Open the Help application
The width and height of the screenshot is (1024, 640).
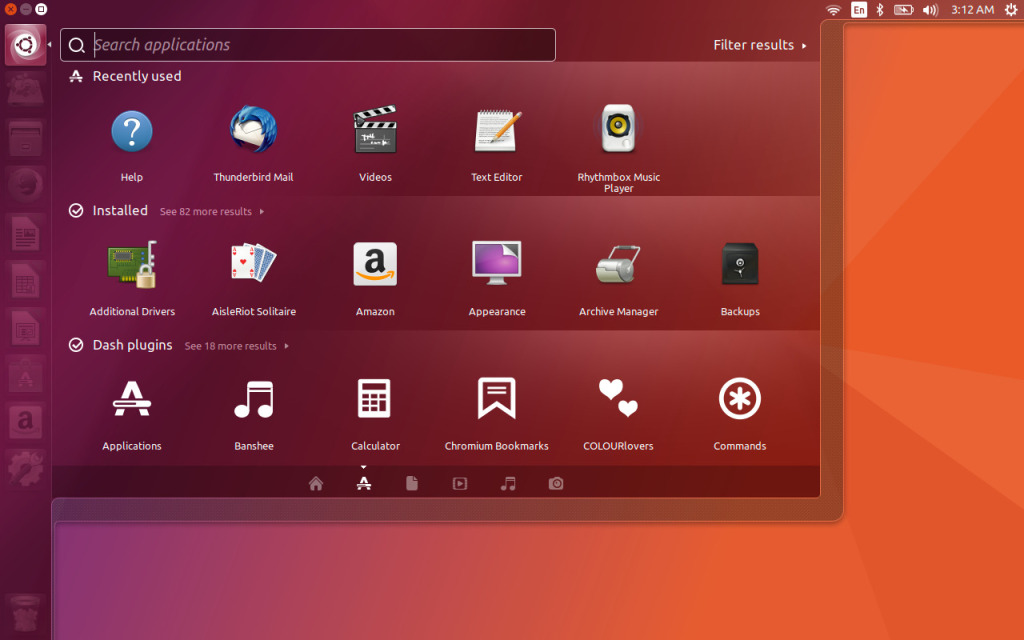(131, 131)
